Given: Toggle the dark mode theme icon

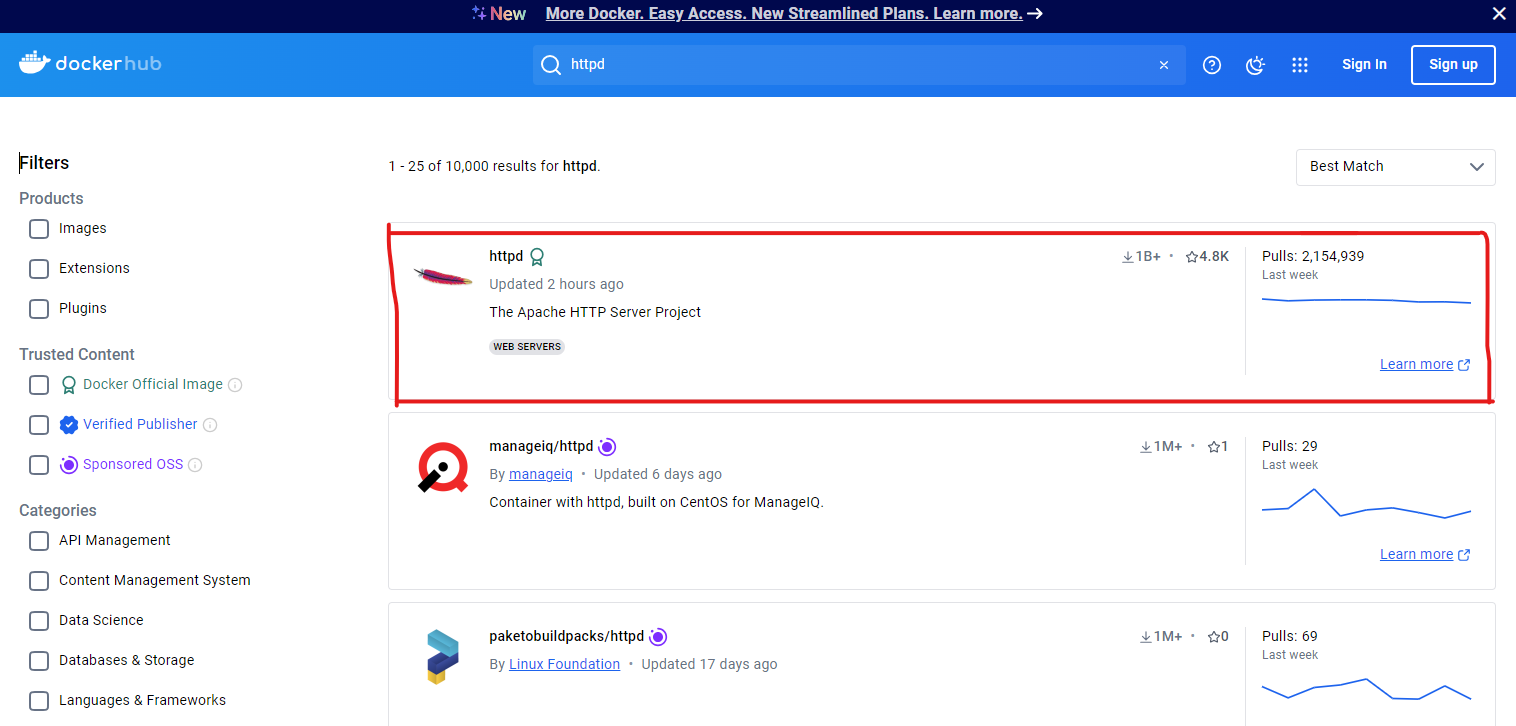Looking at the screenshot, I should 1256,65.
